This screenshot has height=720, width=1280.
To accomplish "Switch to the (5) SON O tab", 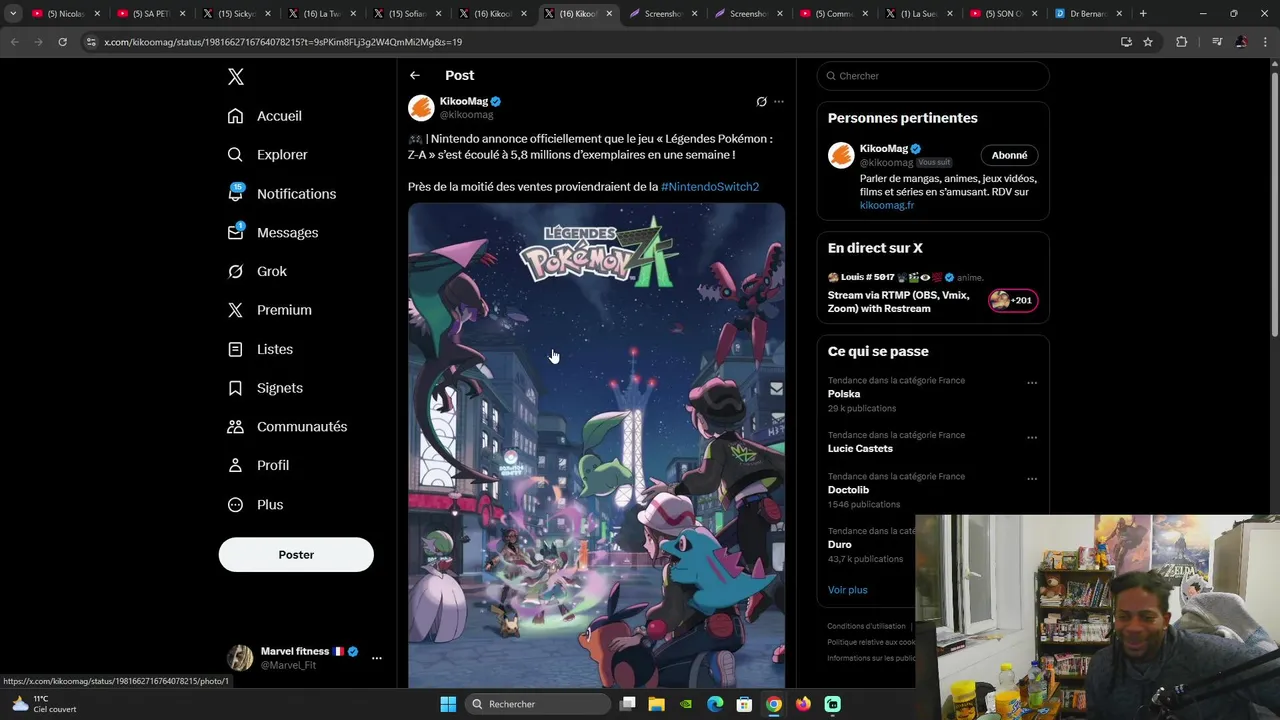I will click(1005, 14).
